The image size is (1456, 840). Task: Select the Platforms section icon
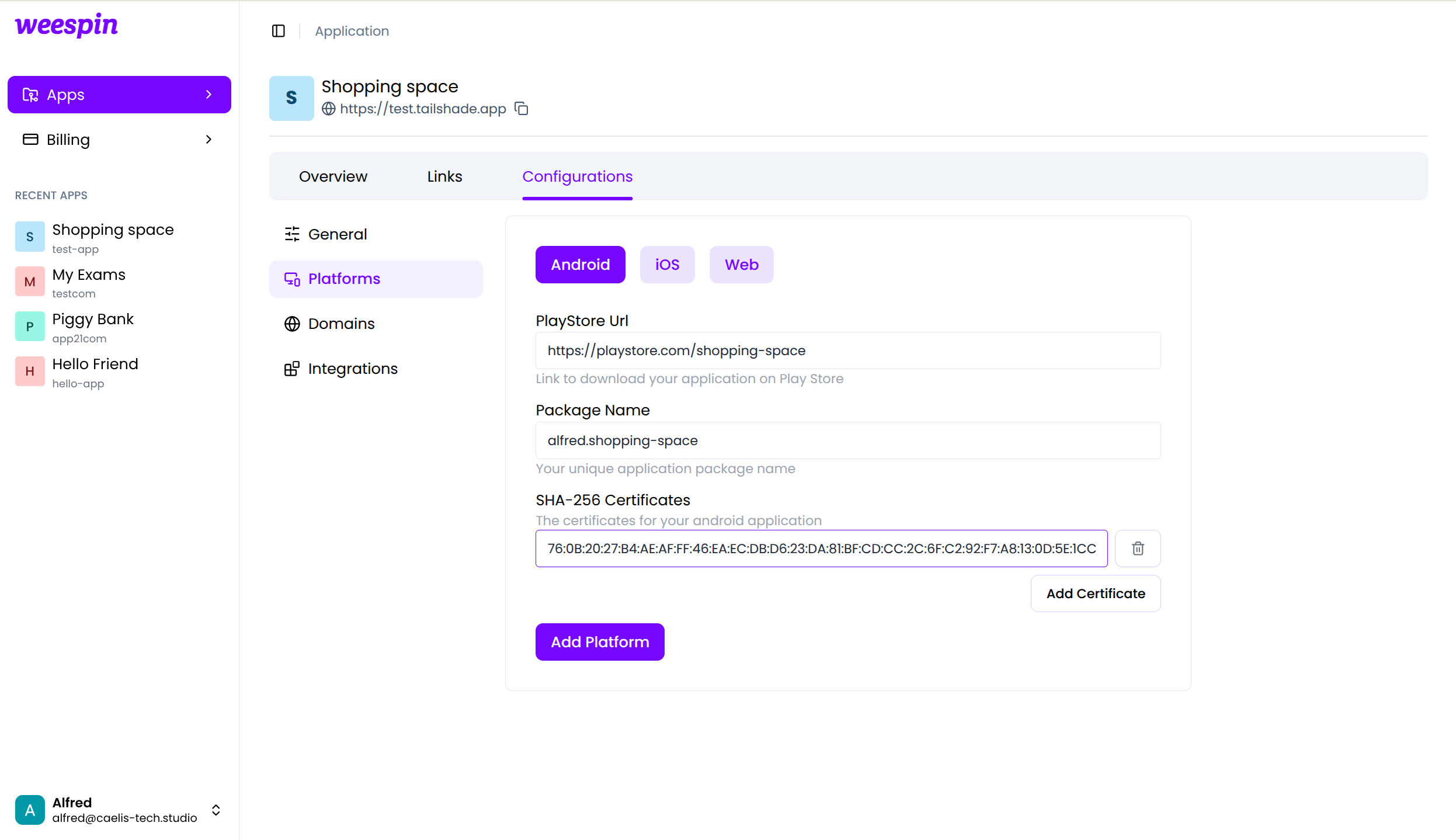(292, 279)
